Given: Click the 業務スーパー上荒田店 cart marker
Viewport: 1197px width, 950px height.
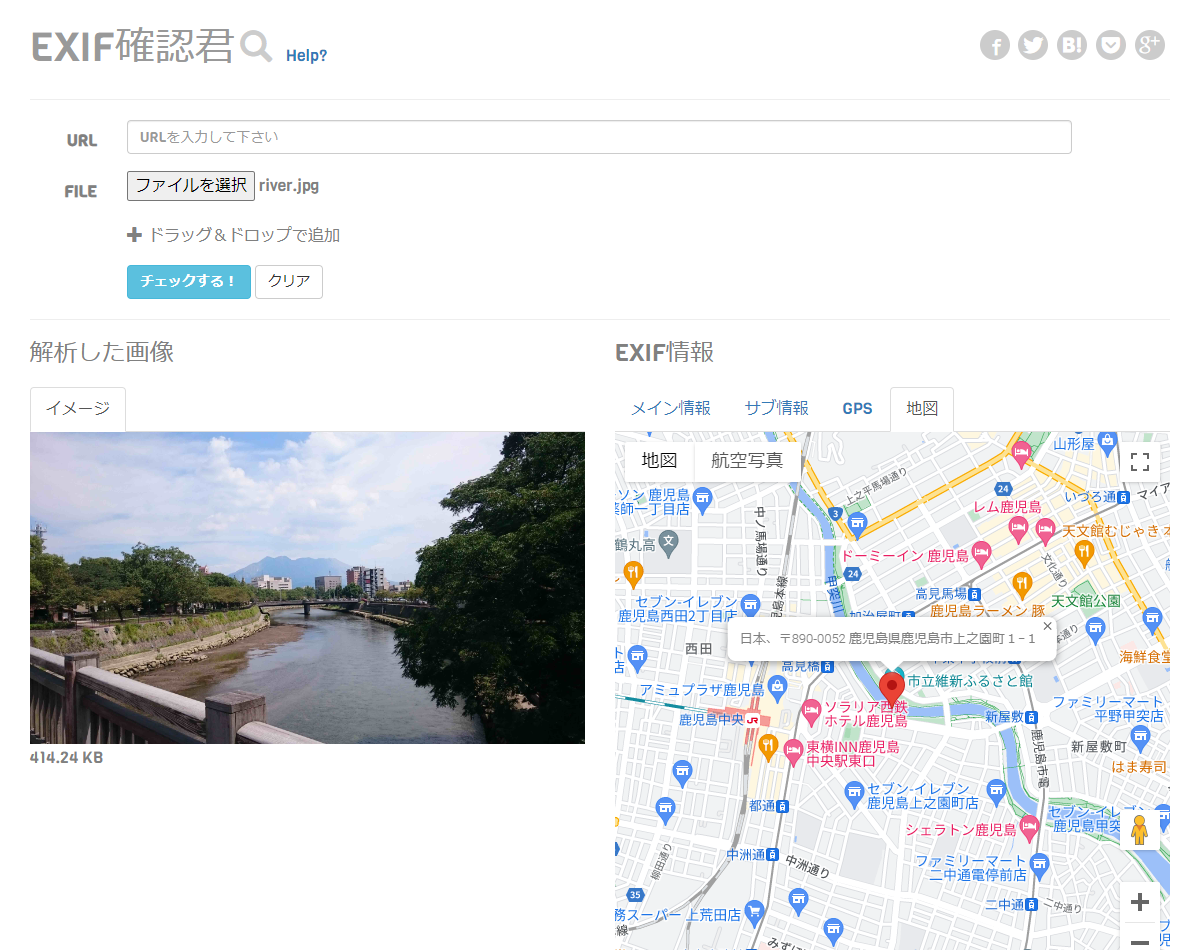Looking at the screenshot, I should 754,911.
